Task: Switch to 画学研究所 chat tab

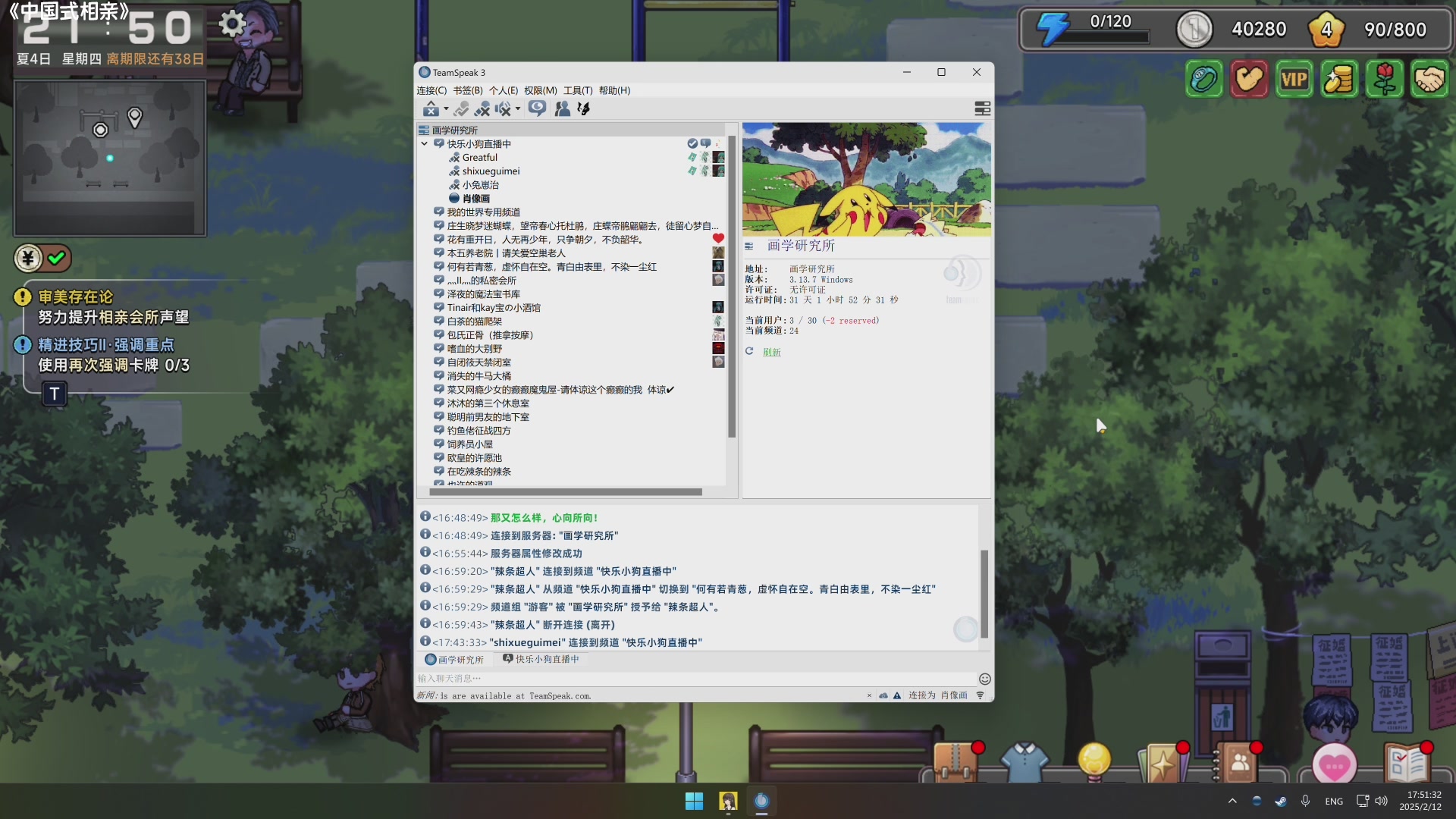Action: tap(454, 660)
